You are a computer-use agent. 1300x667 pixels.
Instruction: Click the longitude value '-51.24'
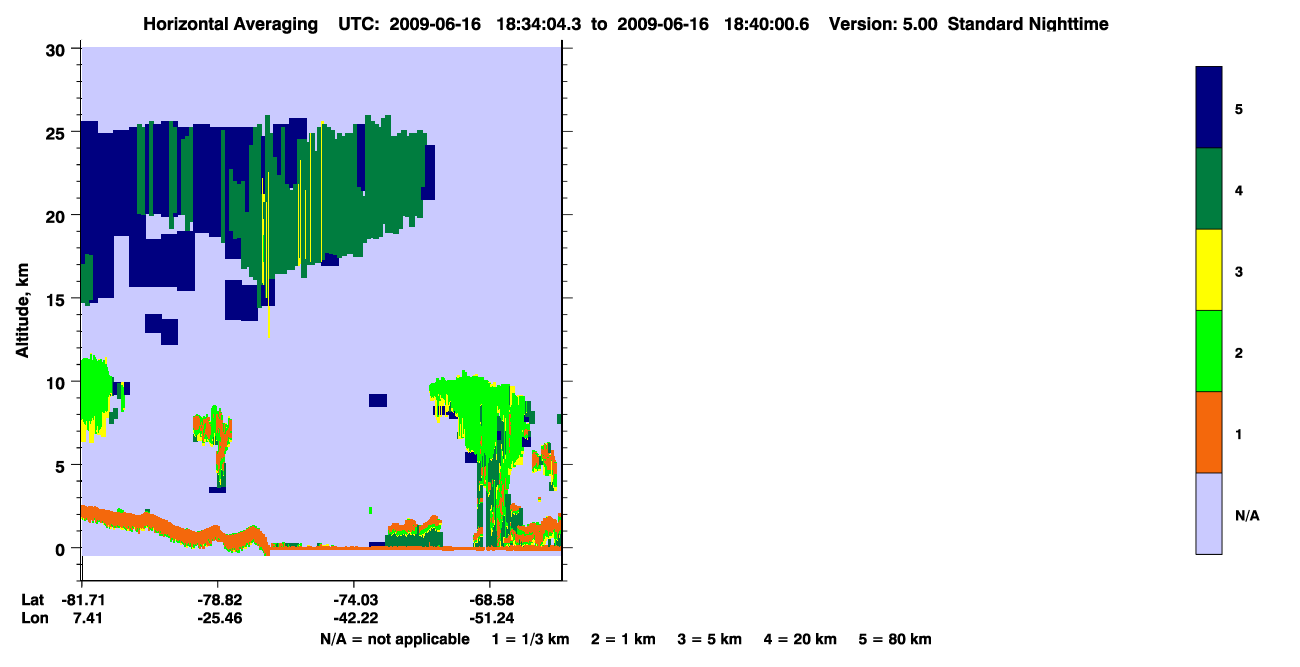click(490, 618)
